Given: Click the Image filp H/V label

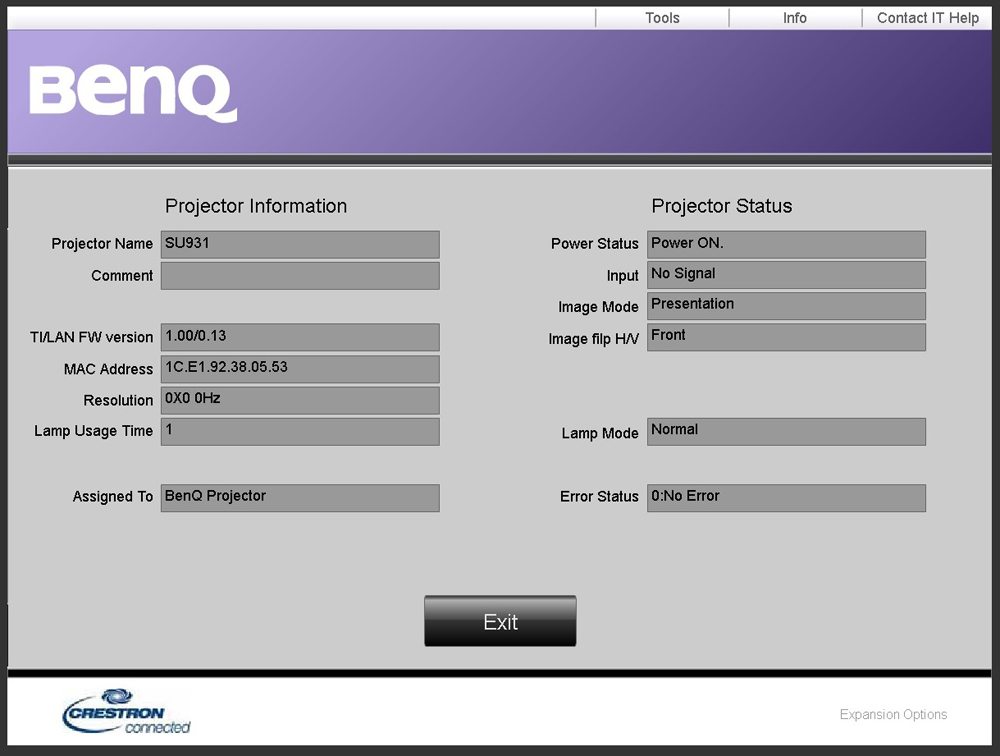Looking at the screenshot, I should tap(593, 339).
